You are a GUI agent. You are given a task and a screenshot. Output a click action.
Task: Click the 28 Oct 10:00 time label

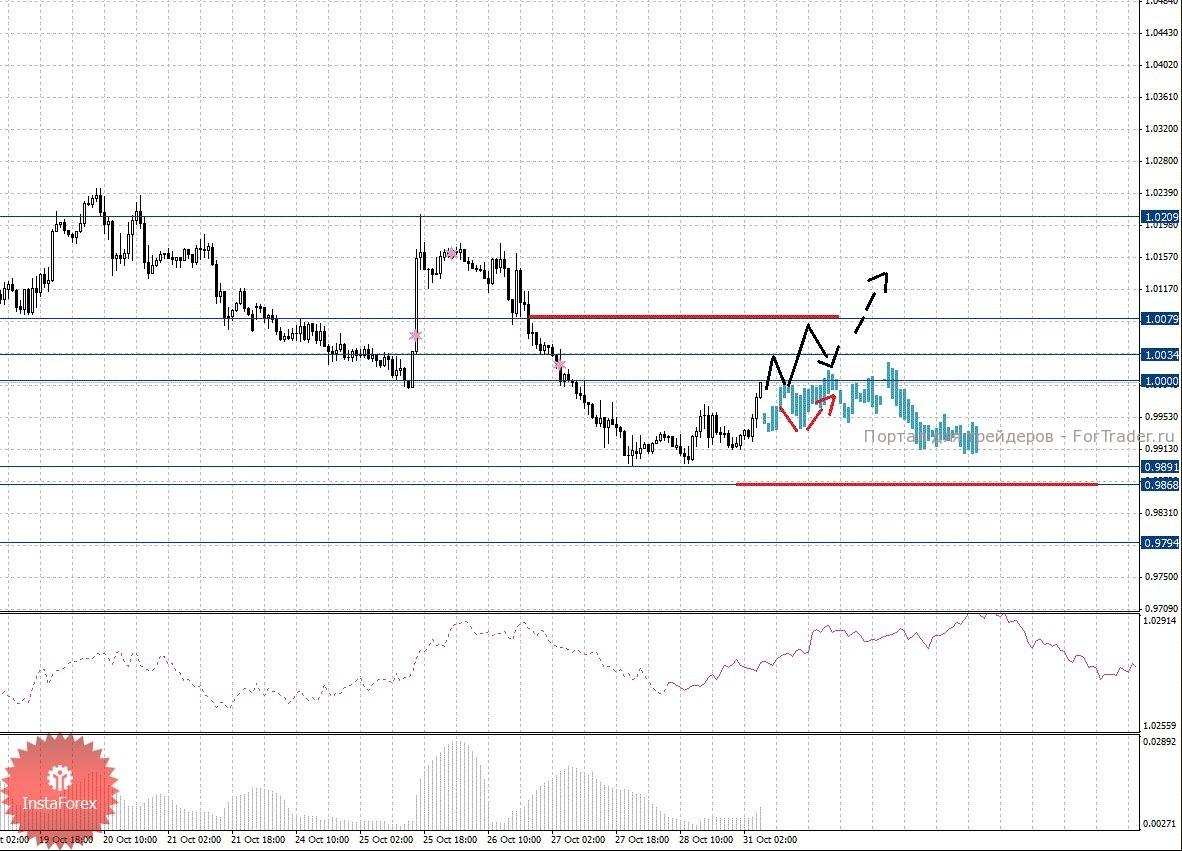pyautogui.click(x=706, y=840)
